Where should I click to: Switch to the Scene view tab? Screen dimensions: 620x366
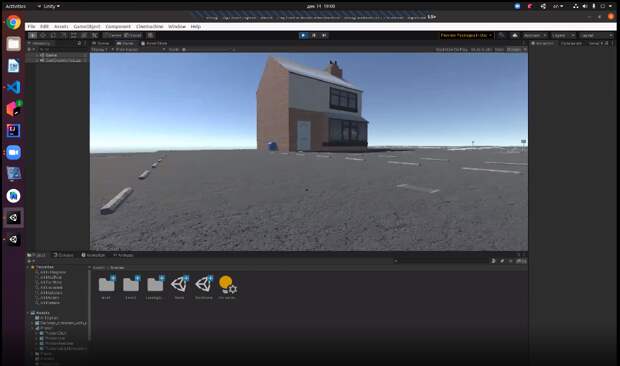[100, 43]
